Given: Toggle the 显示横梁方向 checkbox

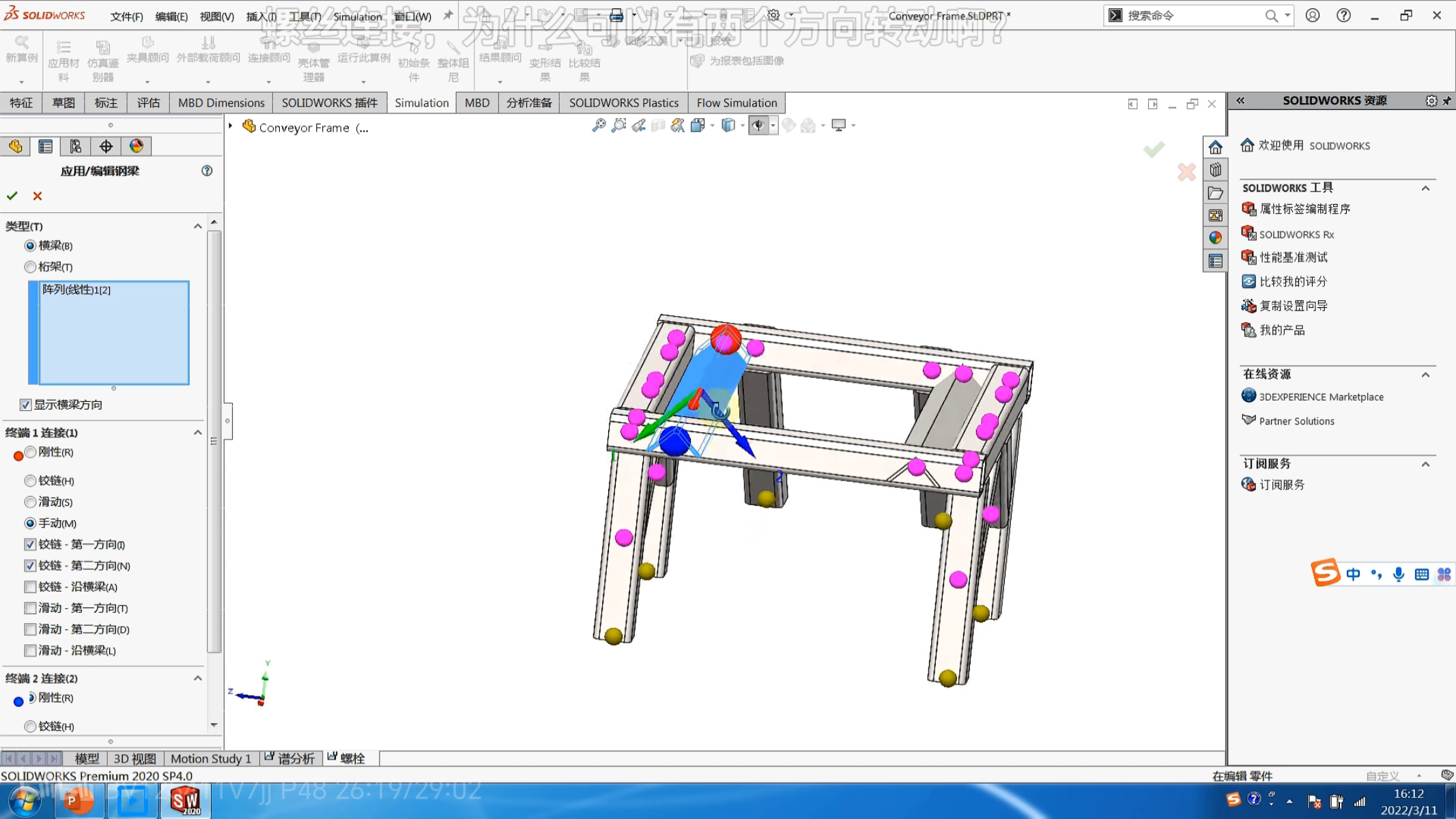Looking at the screenshot, I should point(26,405).
